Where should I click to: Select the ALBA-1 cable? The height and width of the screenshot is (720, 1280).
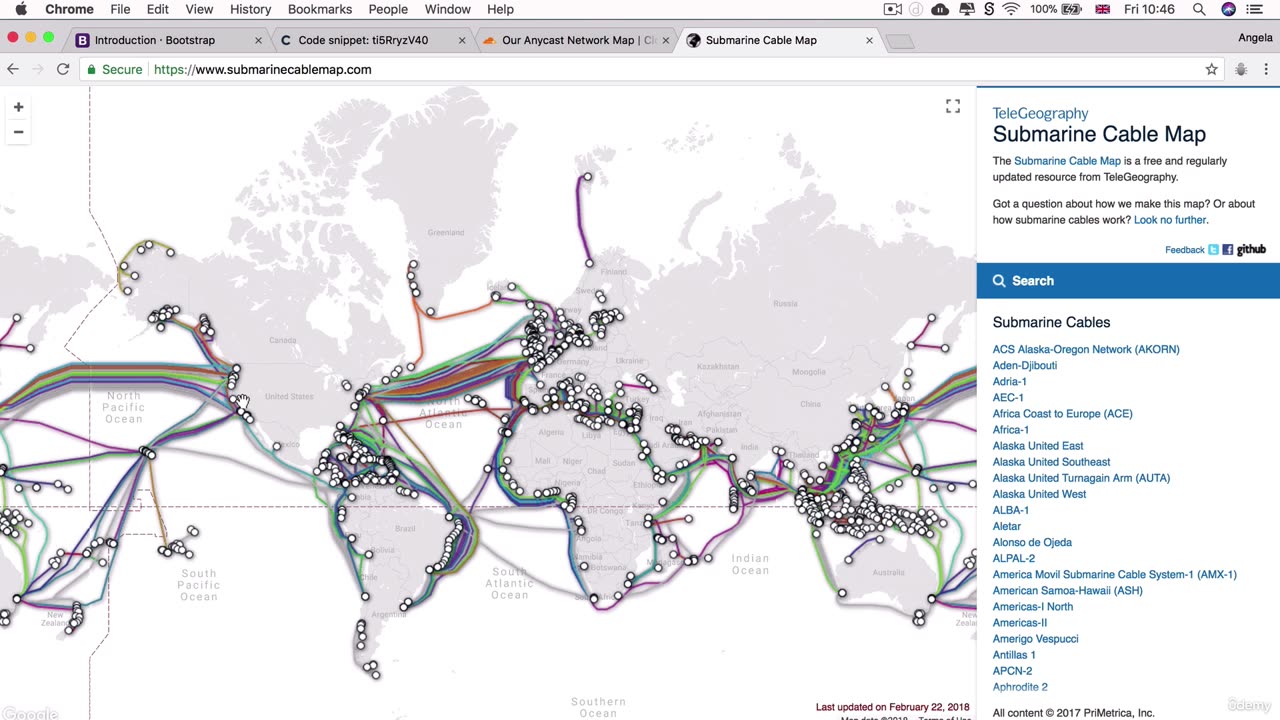tap(1011, 510)
